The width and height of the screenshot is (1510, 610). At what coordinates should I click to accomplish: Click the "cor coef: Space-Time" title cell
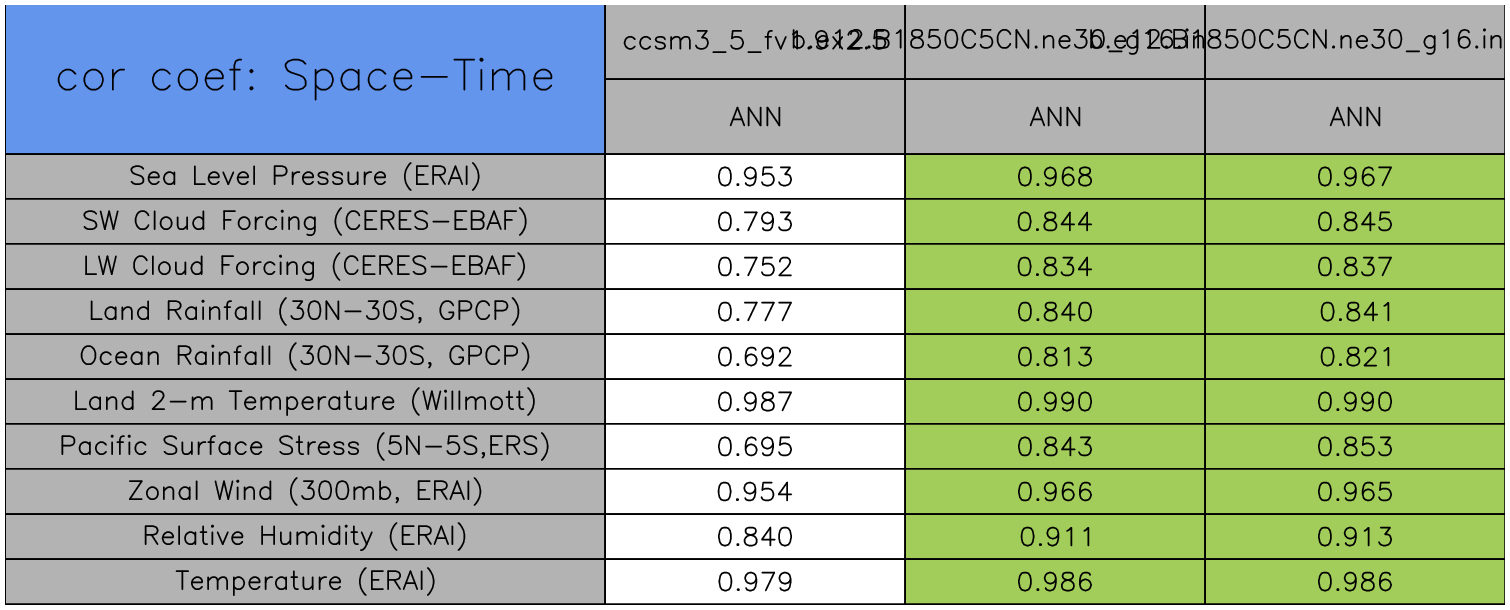coord(305,78)
